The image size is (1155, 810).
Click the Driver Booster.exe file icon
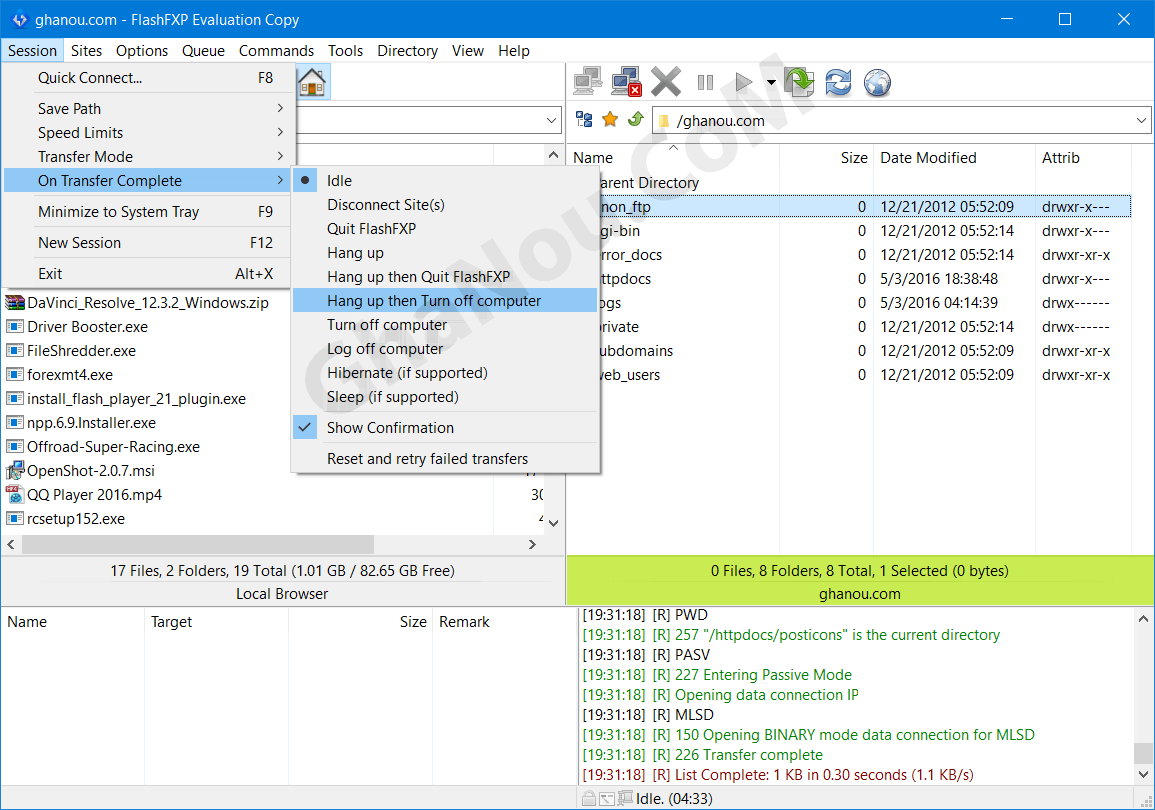[15, 326]
